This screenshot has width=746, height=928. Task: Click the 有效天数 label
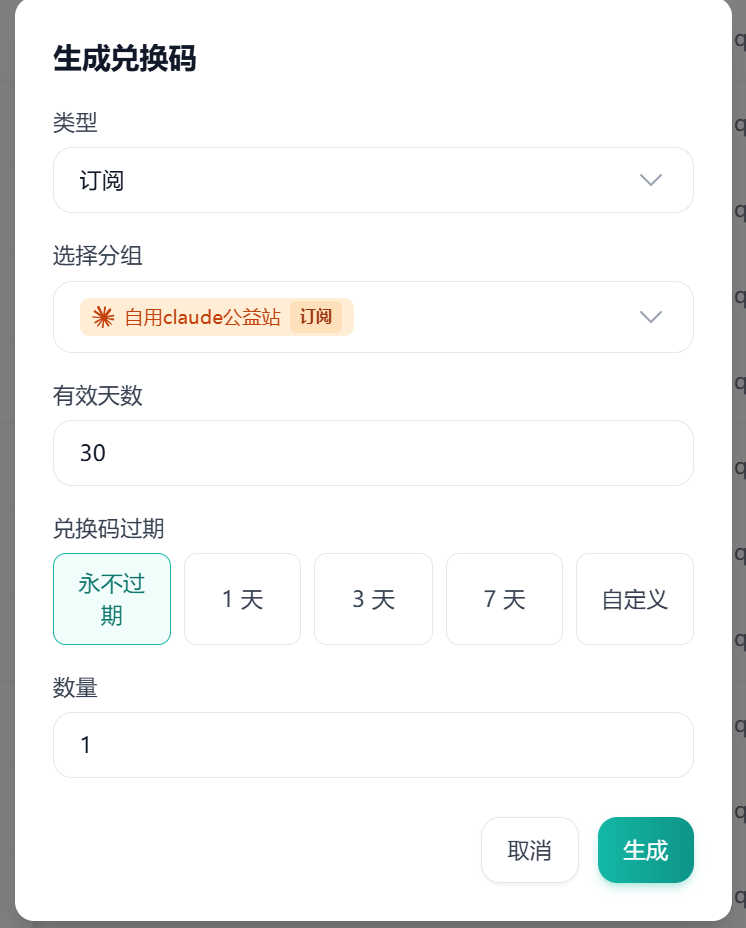(x=98, y=395)
